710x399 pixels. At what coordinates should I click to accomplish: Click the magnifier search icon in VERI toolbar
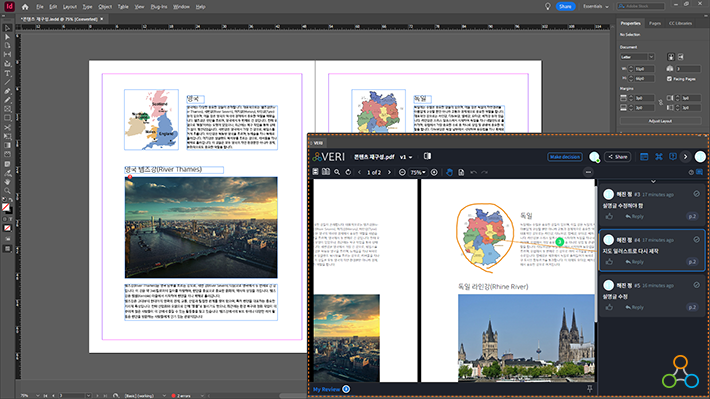tap(337, 172)
